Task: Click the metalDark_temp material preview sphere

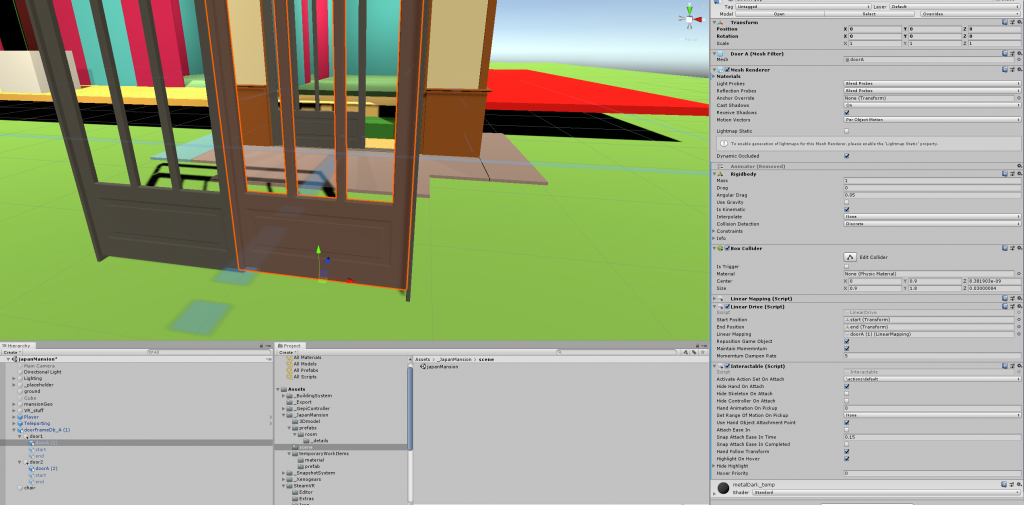Action: click(x=723, y=488)
